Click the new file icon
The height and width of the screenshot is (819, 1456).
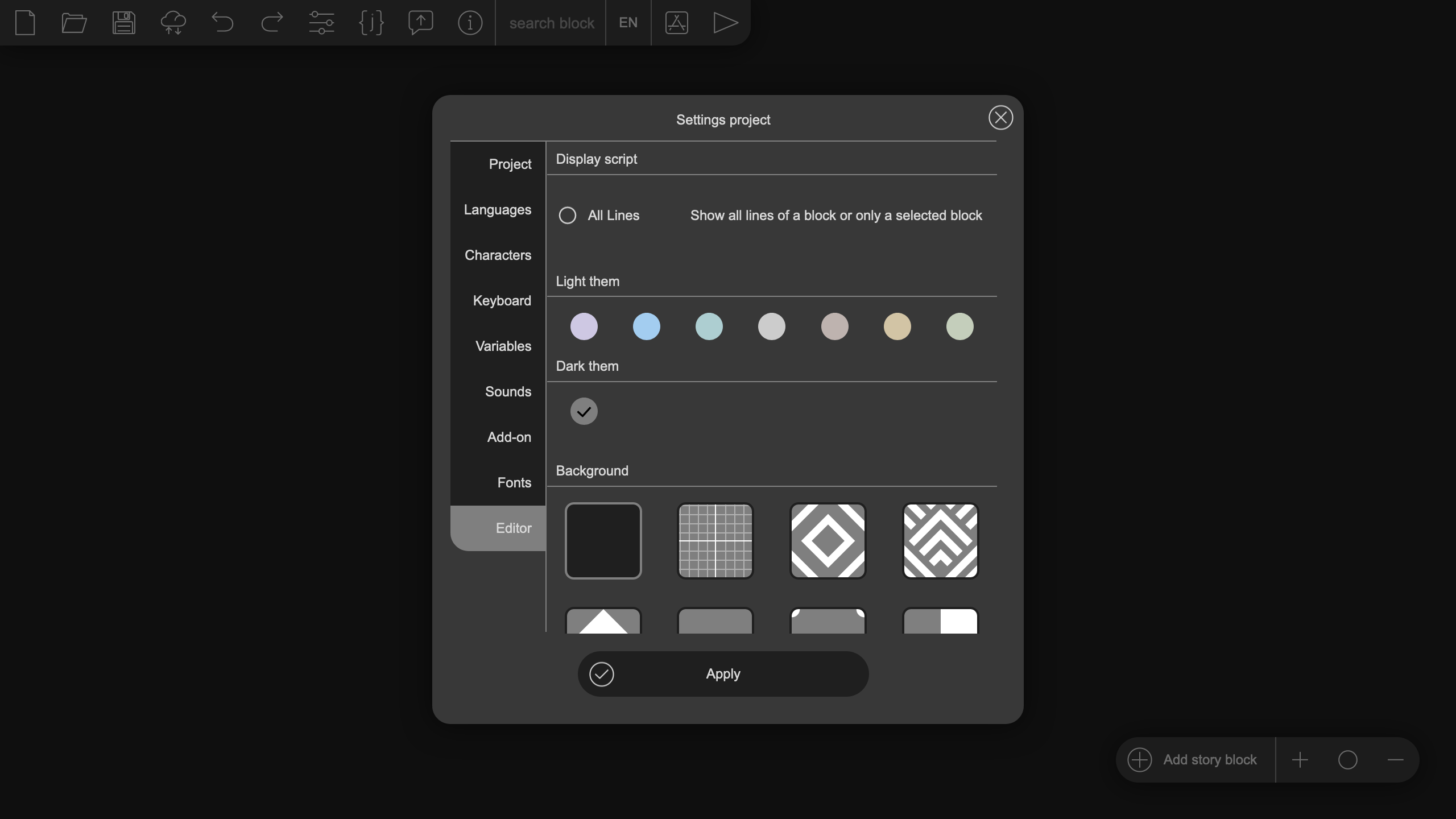point(25,23)
